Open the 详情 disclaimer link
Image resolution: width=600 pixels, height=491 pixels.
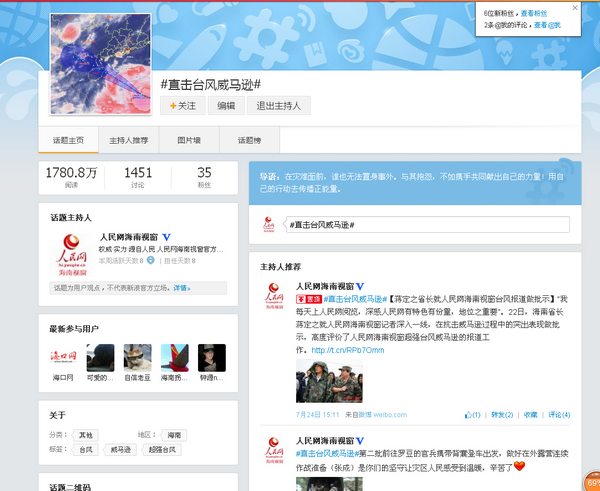[182, 288]
